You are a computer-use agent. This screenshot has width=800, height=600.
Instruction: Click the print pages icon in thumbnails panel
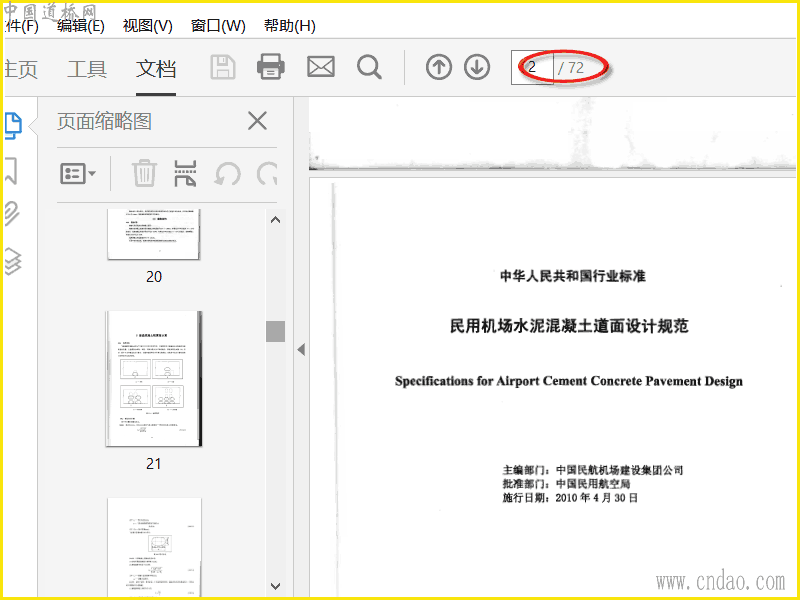coord(185,173)
